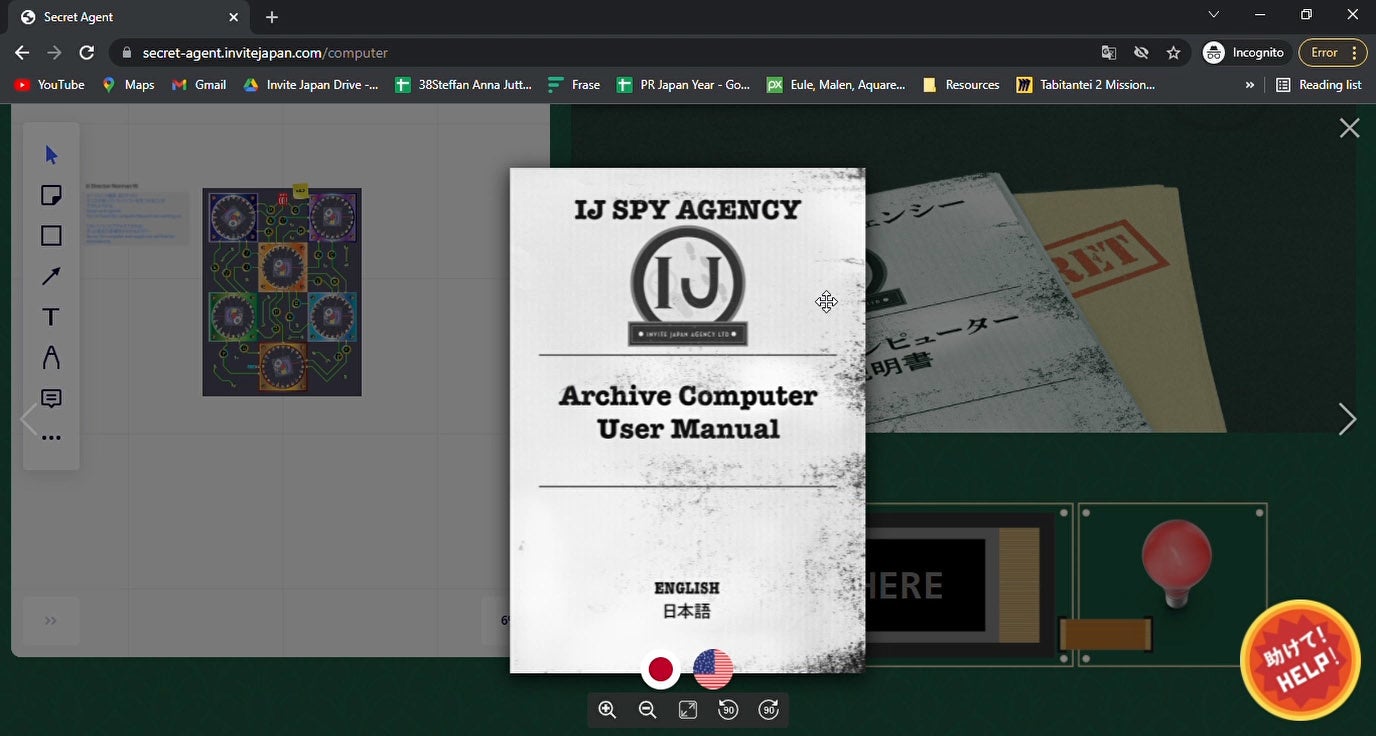This screenshot has height=736, width=1376.
Task: Reload the current page
Action: (x=87, y=52)
